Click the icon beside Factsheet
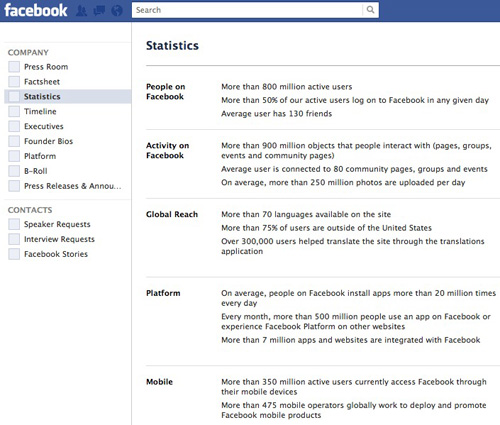Screen dimensions: 500x425 (x=14, y=82)
